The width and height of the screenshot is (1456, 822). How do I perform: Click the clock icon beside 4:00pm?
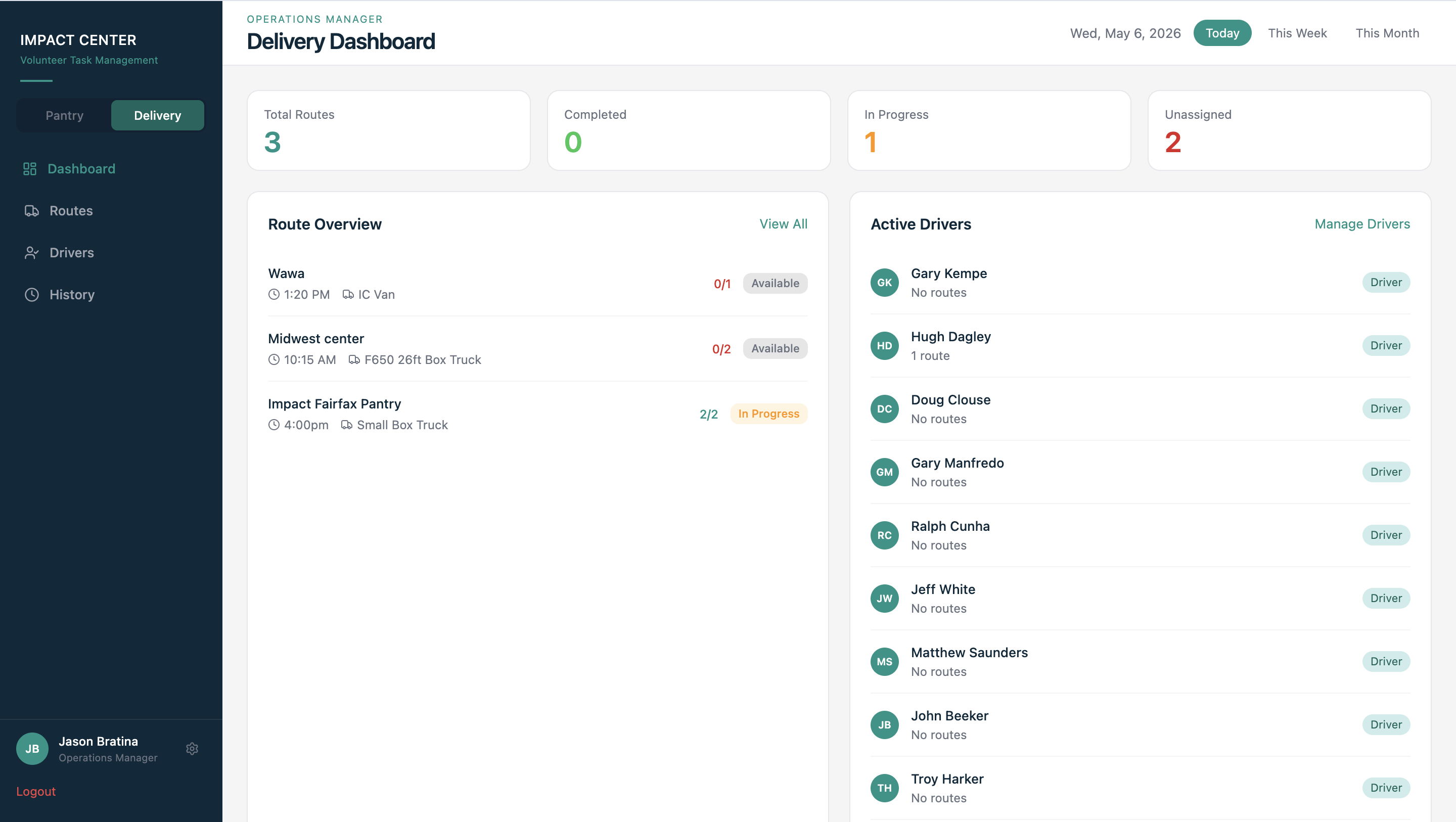coord(274,425)
